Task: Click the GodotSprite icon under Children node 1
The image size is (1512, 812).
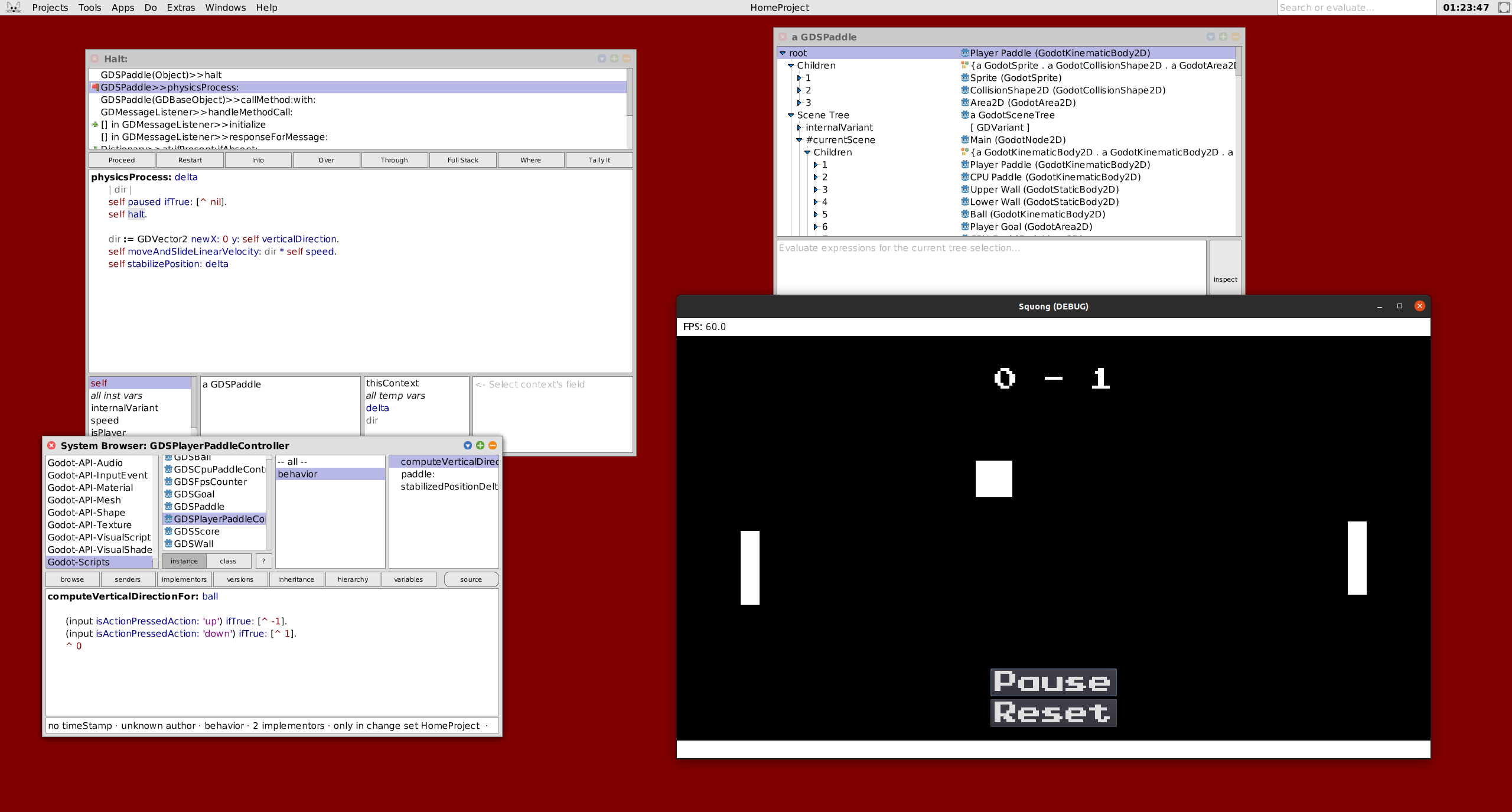Action: 963,77
